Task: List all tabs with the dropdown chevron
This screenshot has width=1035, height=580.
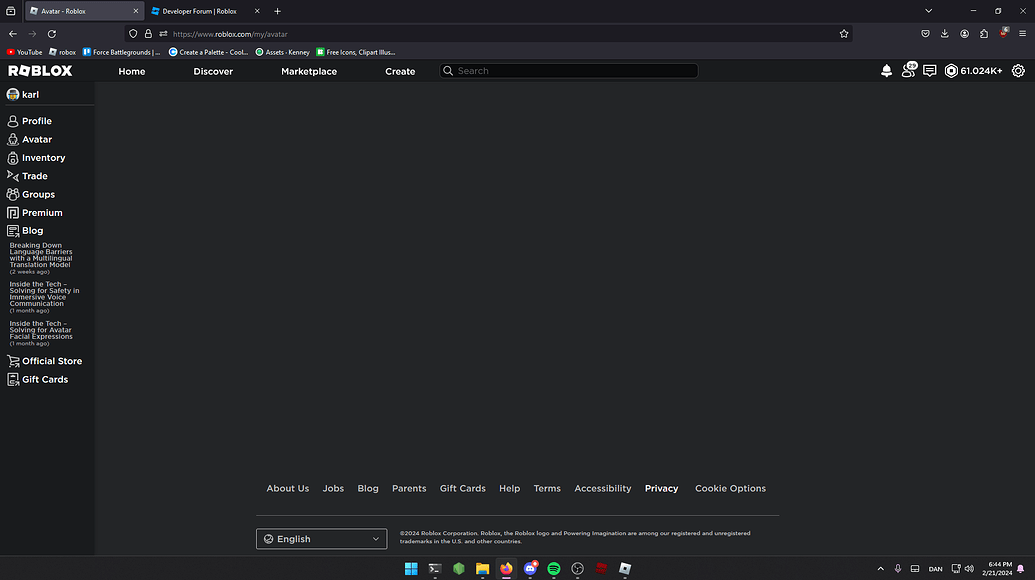Action: (928, 11)
